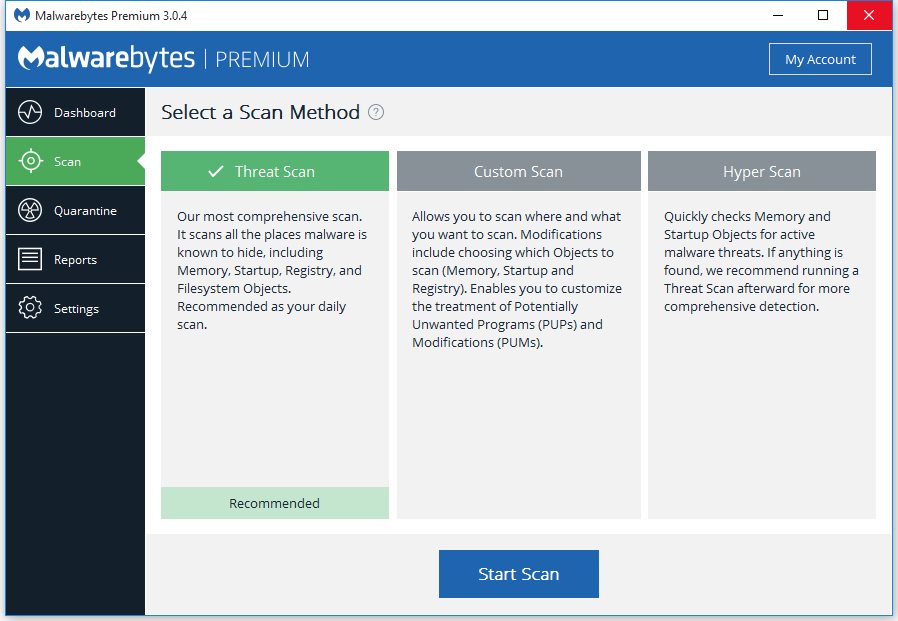Select the Scan sidebar item
This screenshot has height=621, width=898.
(75, 161)
